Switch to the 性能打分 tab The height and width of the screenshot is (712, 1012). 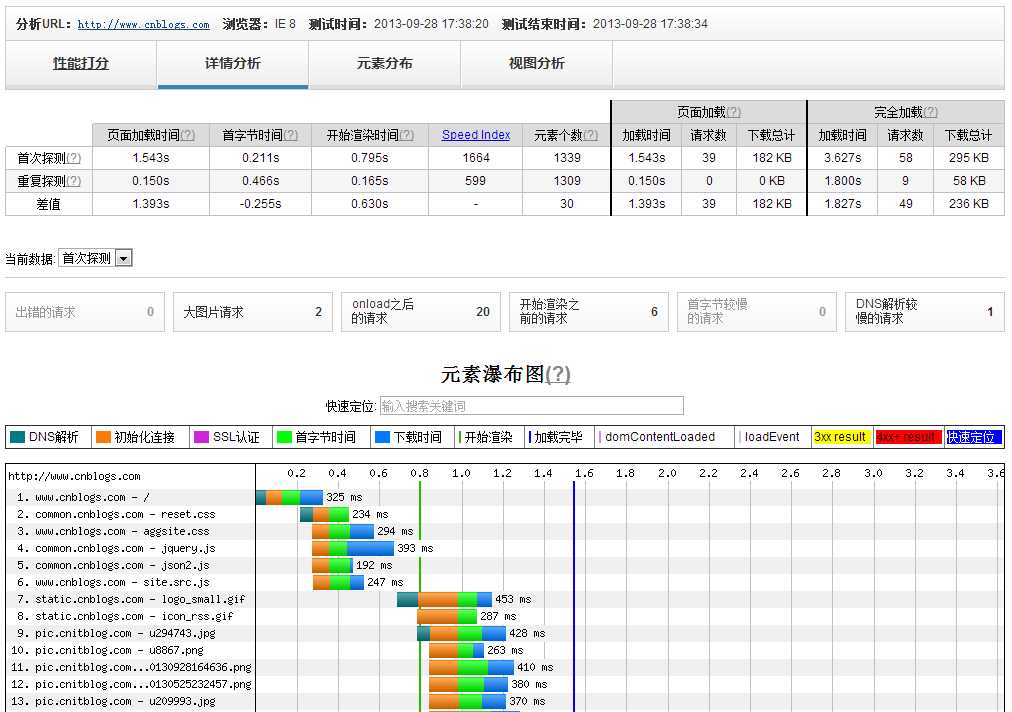(81, 63)
